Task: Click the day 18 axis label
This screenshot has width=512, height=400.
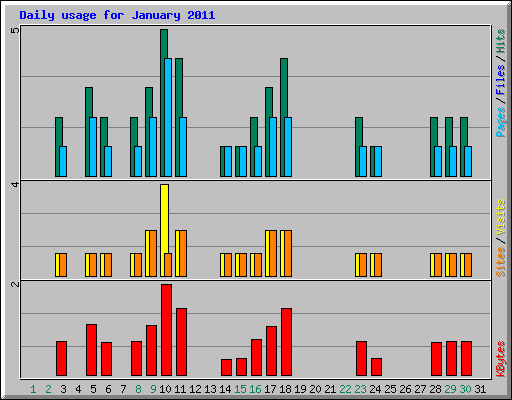Action: [285, 389]
